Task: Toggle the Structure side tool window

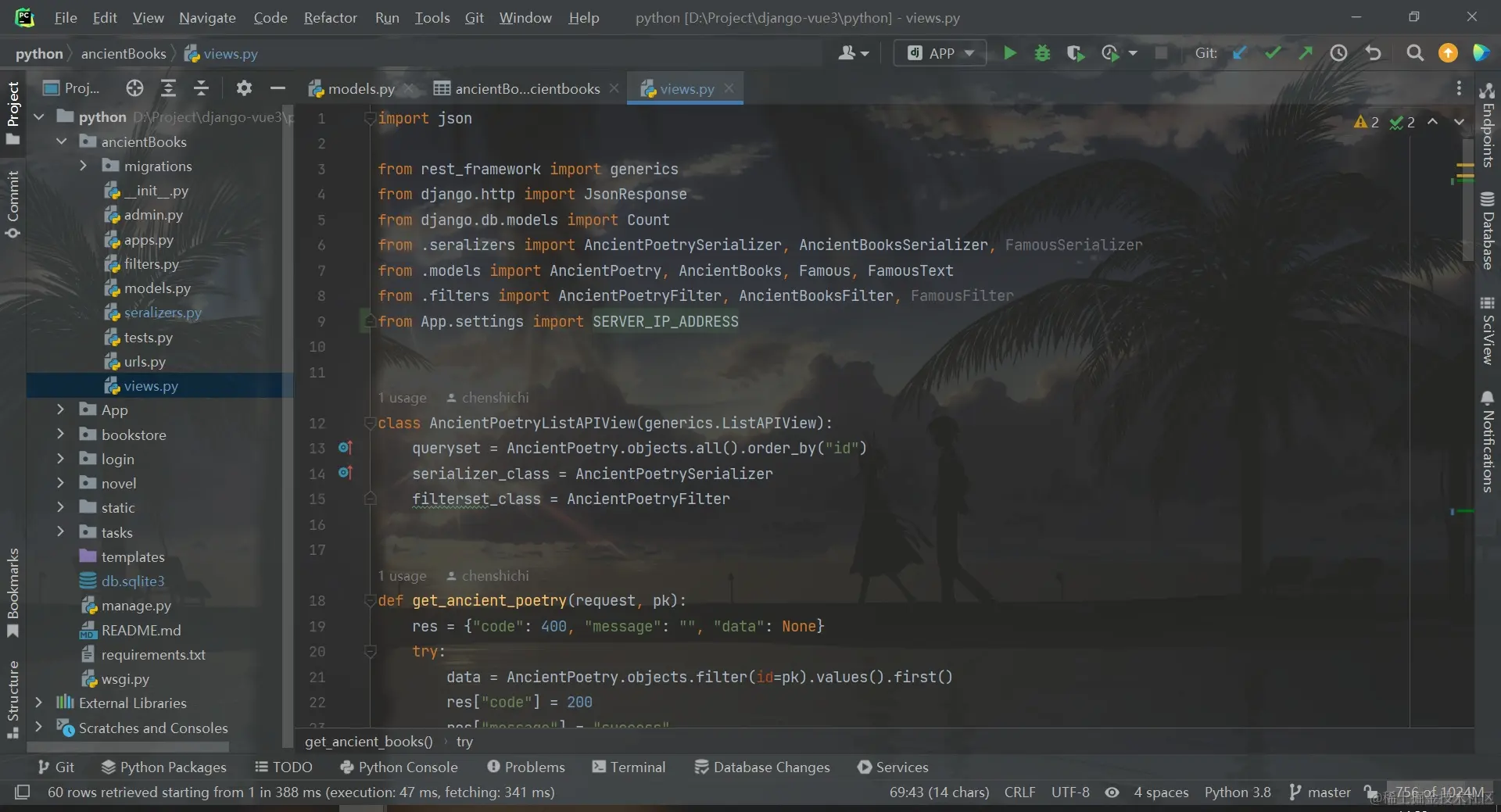Action: click(x=13, y=699)
